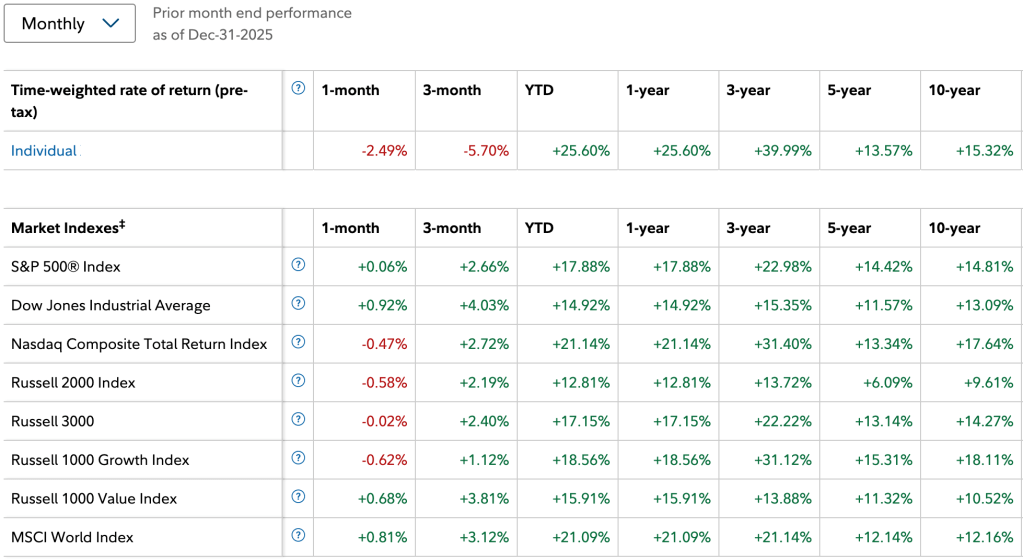Click help icon beside Russell 2000 Index
Viewport: 1023px width, 560px height.
[x=298, y=381]
